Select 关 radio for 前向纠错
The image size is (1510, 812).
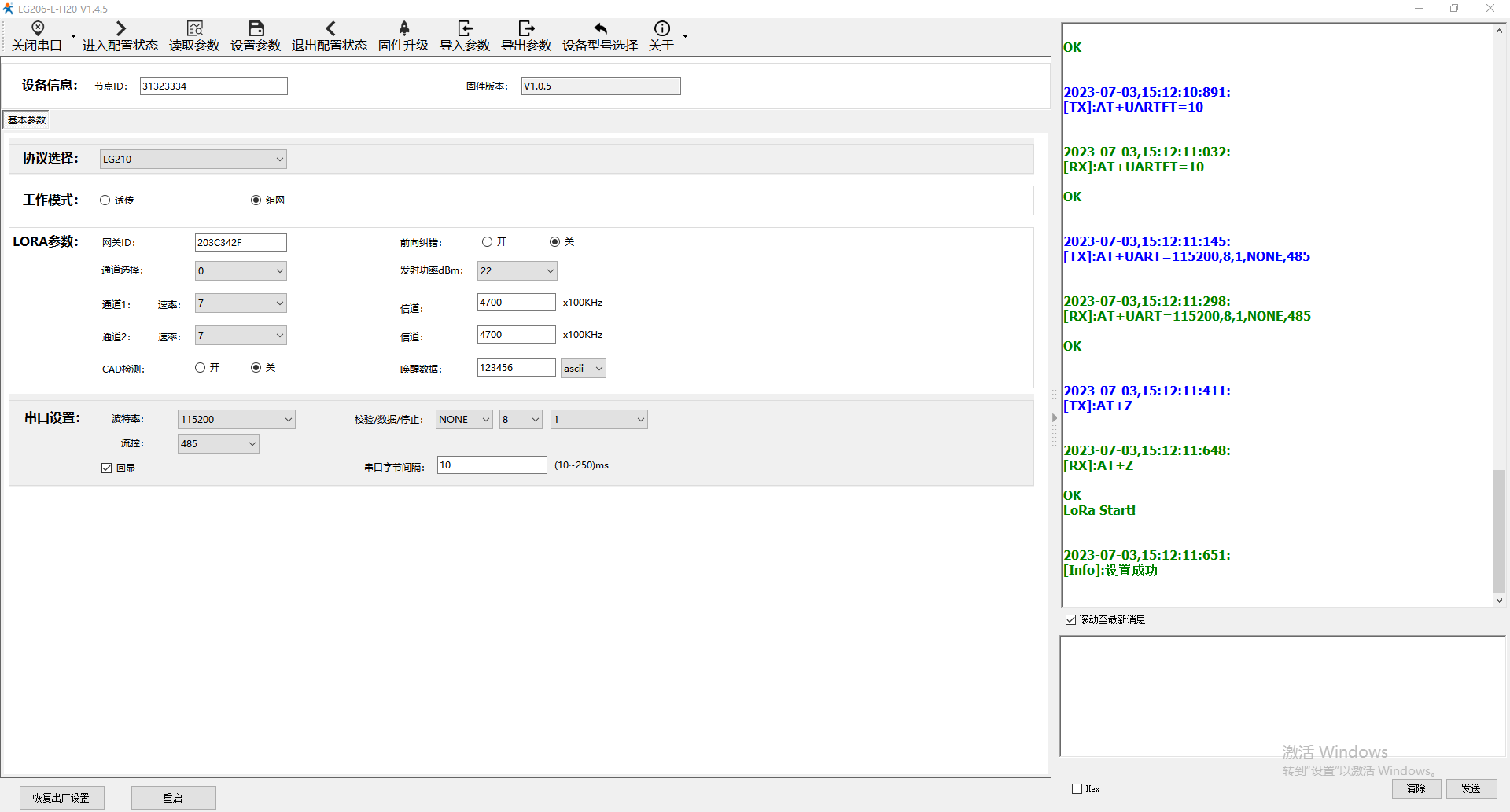[554, 242]
